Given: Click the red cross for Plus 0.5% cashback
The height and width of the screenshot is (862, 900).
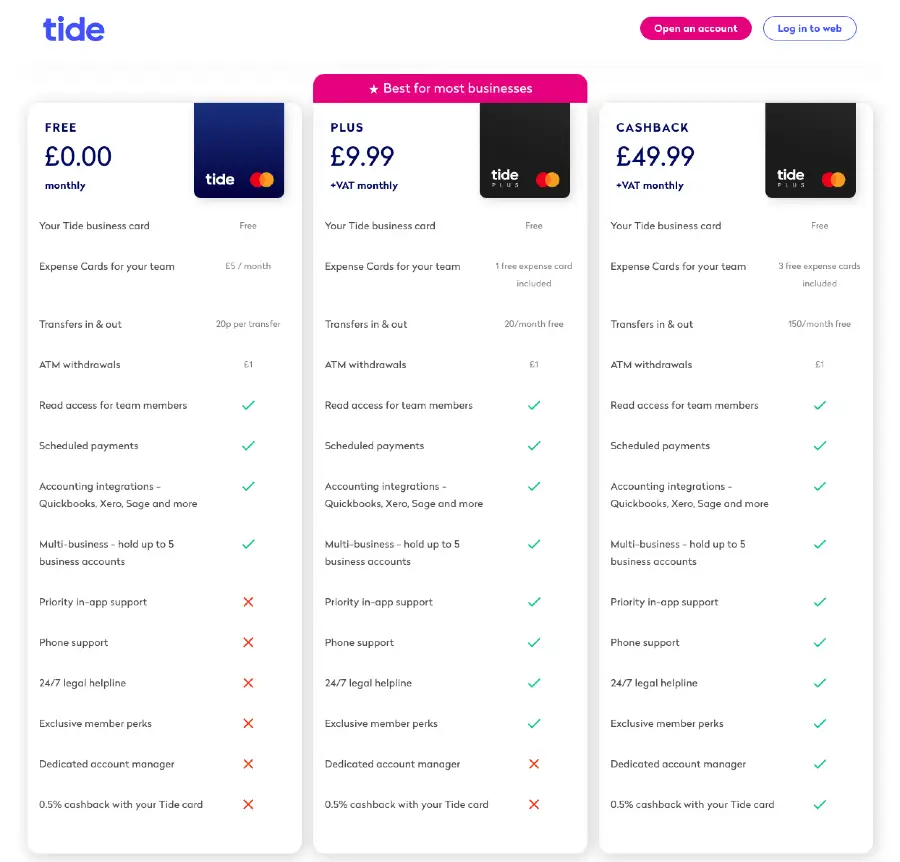Looking at the screenshot, I should pos(534,804).
